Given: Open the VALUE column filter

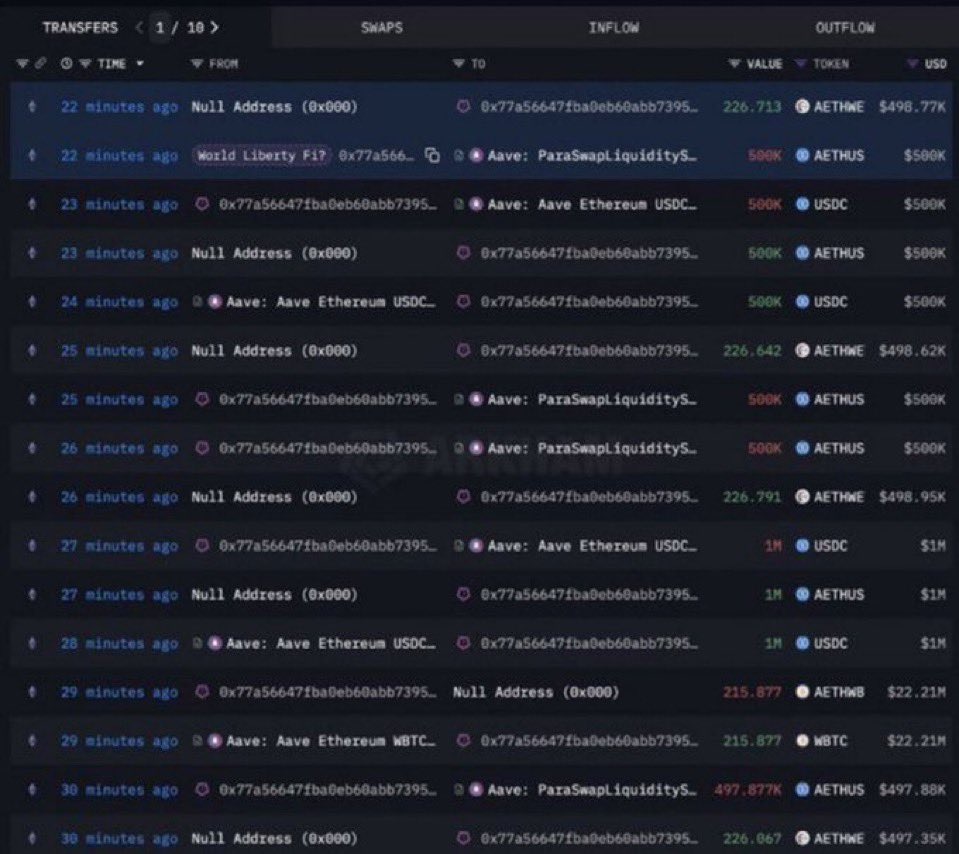Looking at the screenshot, I should 734,63.
